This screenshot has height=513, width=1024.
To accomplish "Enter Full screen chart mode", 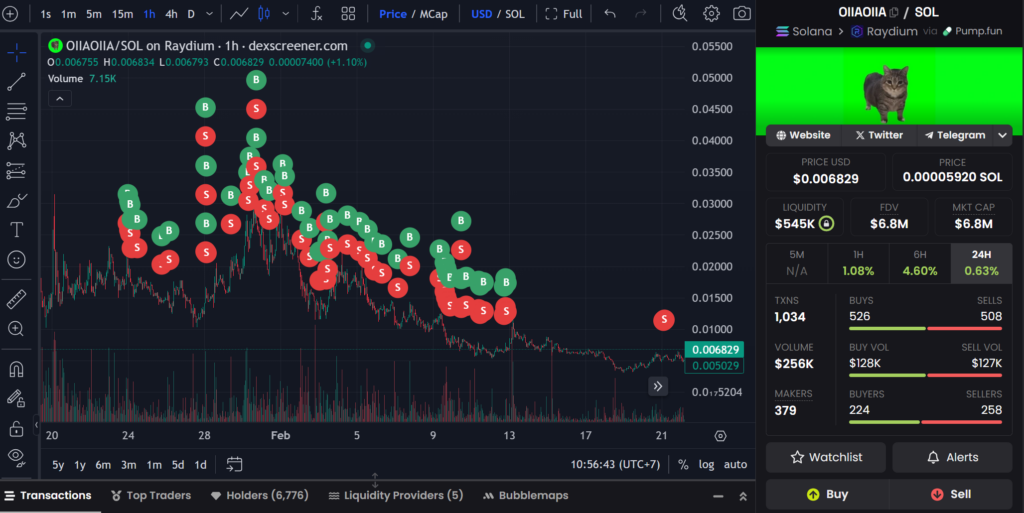I will coord(564,14).
